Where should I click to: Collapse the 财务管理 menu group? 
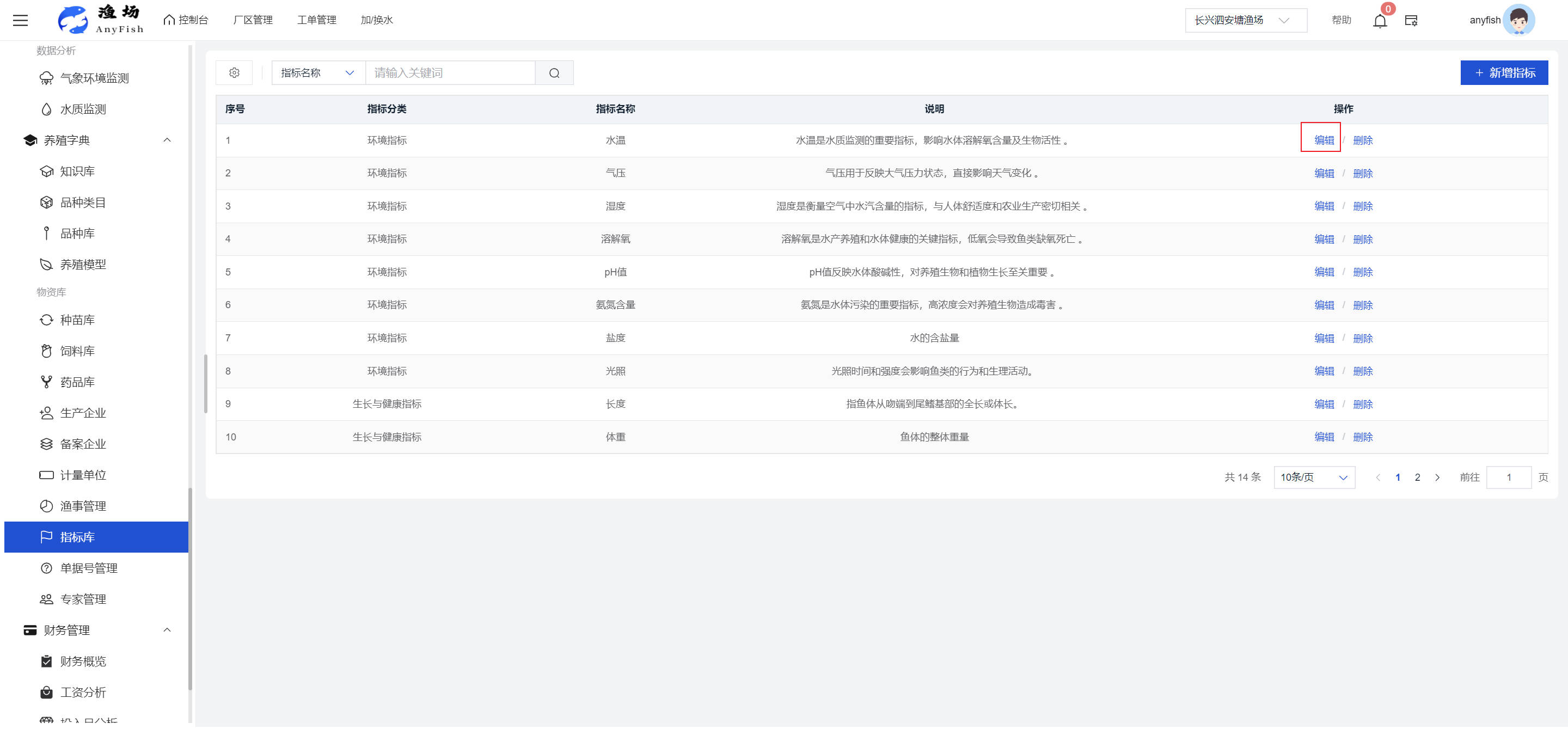167,630
